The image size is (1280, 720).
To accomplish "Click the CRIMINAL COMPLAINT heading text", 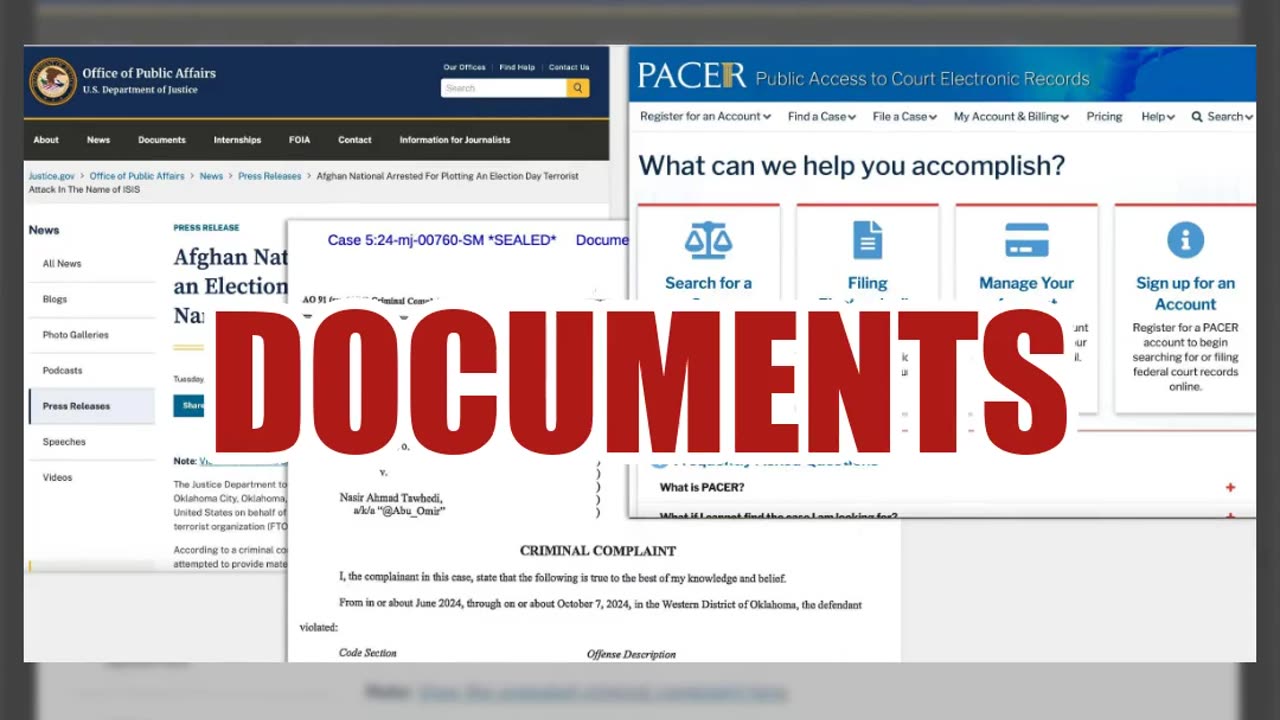I will pos(598,551).
